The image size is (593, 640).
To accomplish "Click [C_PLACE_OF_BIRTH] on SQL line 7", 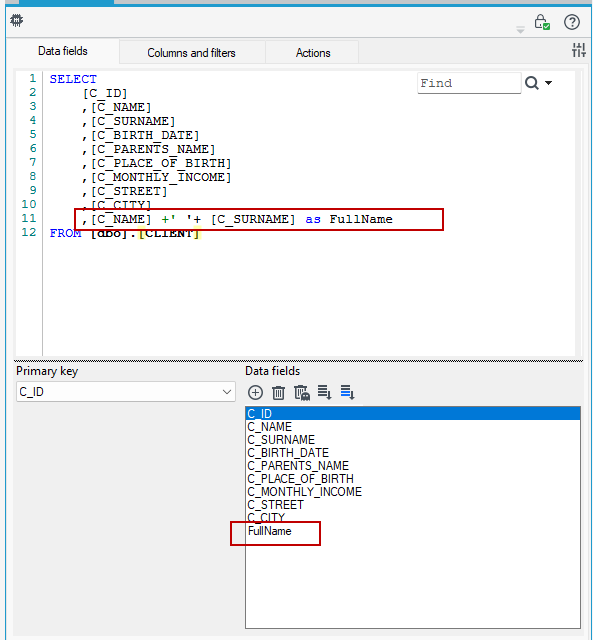I will pyautogui.click(x=161, y=163).
